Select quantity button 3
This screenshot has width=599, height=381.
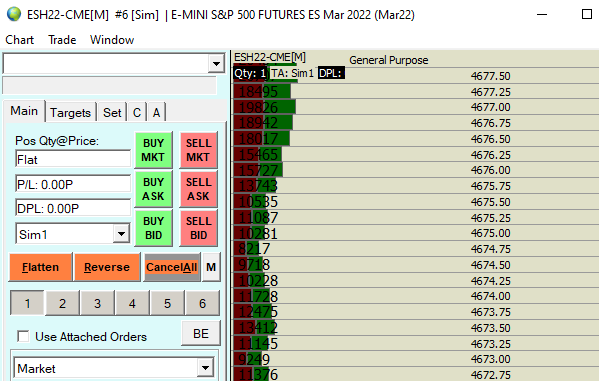point(97,303)
